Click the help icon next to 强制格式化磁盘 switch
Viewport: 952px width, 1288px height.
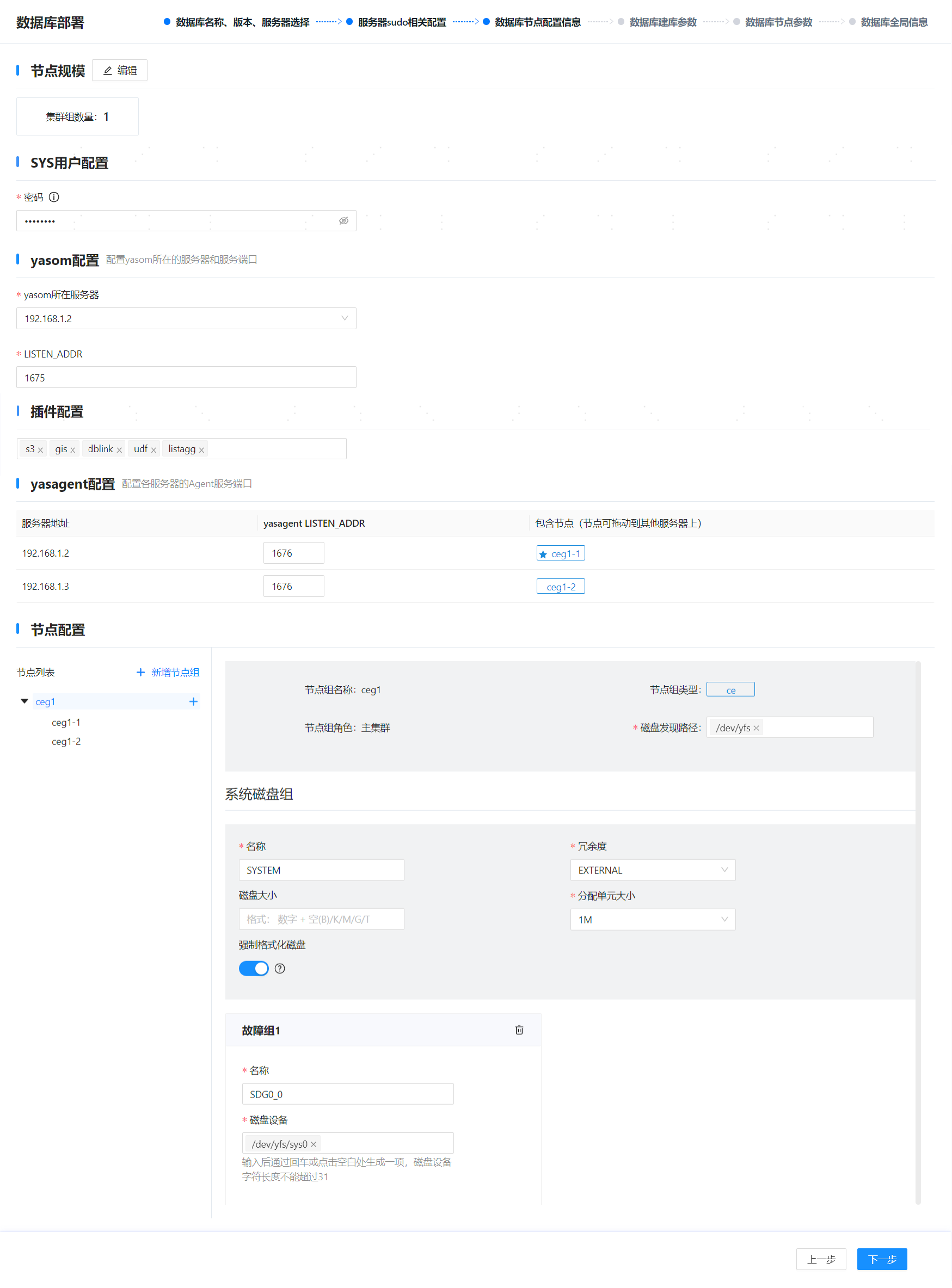[279, 968]
